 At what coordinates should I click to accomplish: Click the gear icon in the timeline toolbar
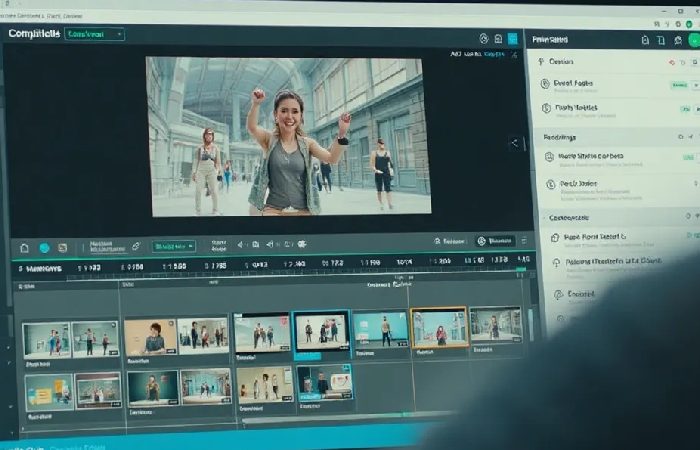tap(302, 244)
